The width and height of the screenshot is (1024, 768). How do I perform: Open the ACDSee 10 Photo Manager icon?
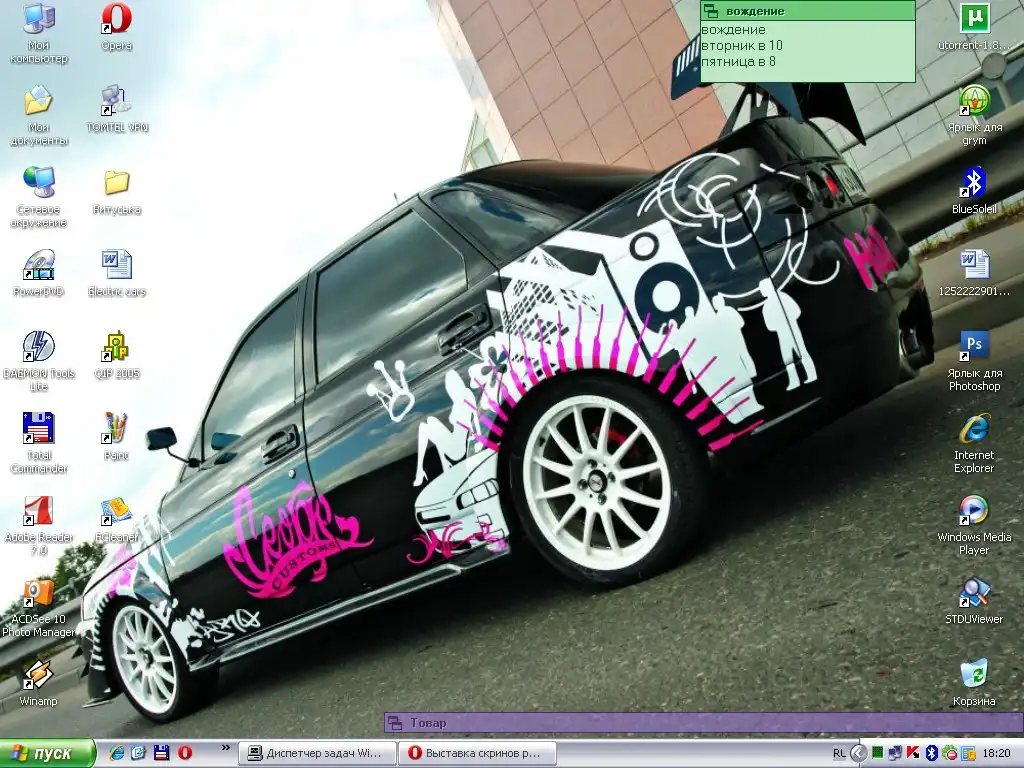pyautogui.click(x=38, y=593)
